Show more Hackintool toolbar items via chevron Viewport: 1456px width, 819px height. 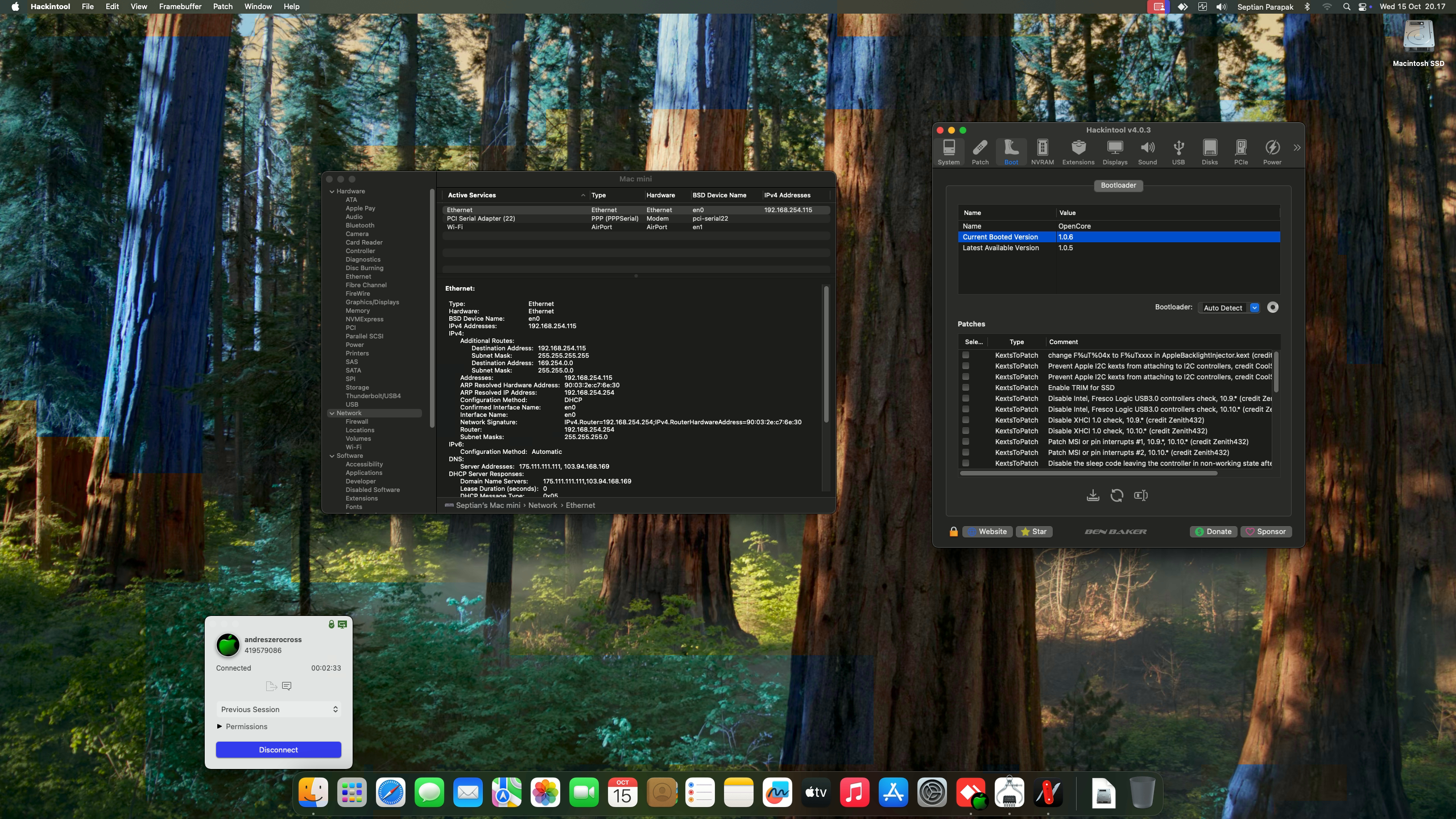(1297, 148)
